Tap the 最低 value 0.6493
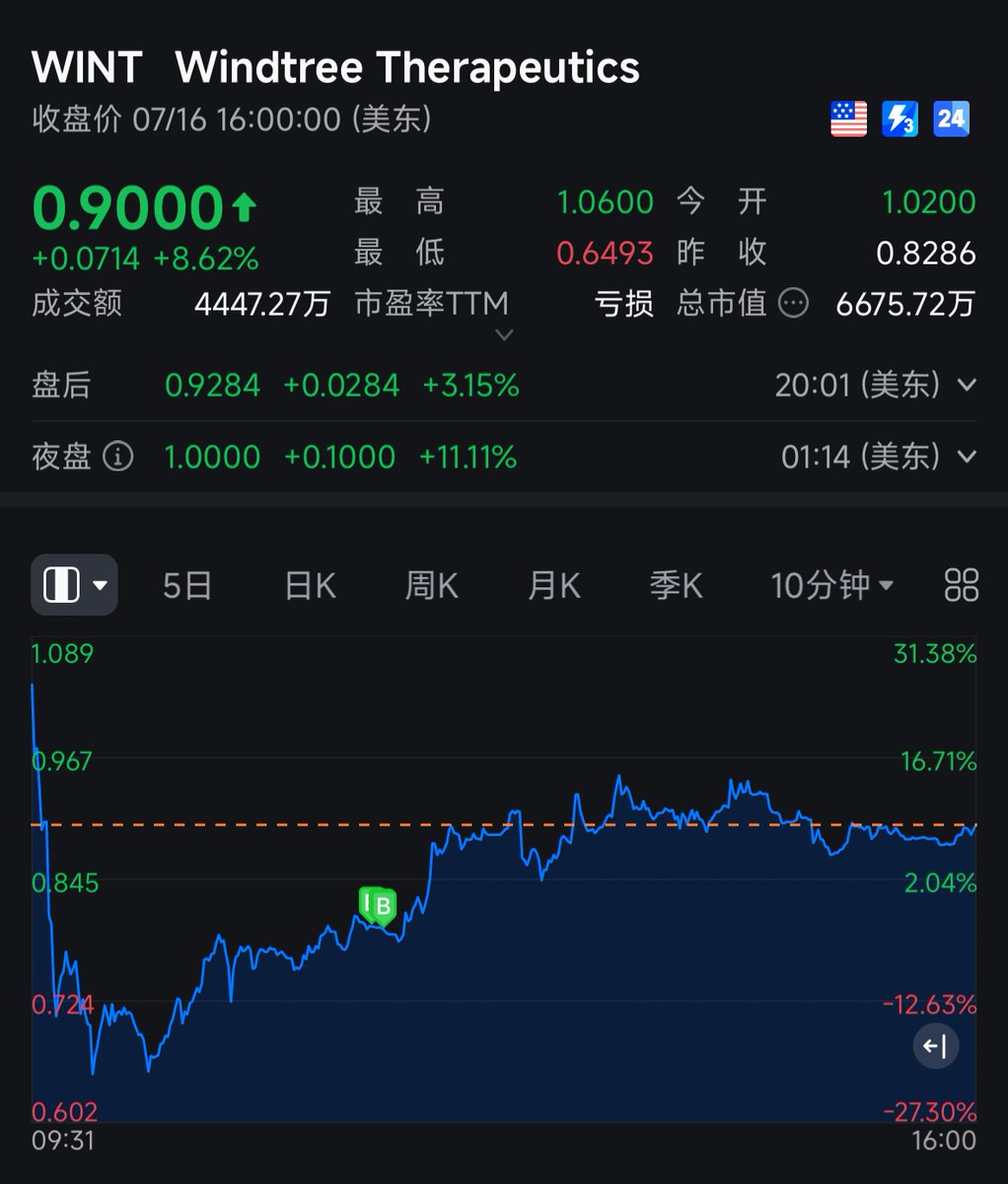Image resolution: width=1008 pixels, height=1184 pixels. pos(606,254)
